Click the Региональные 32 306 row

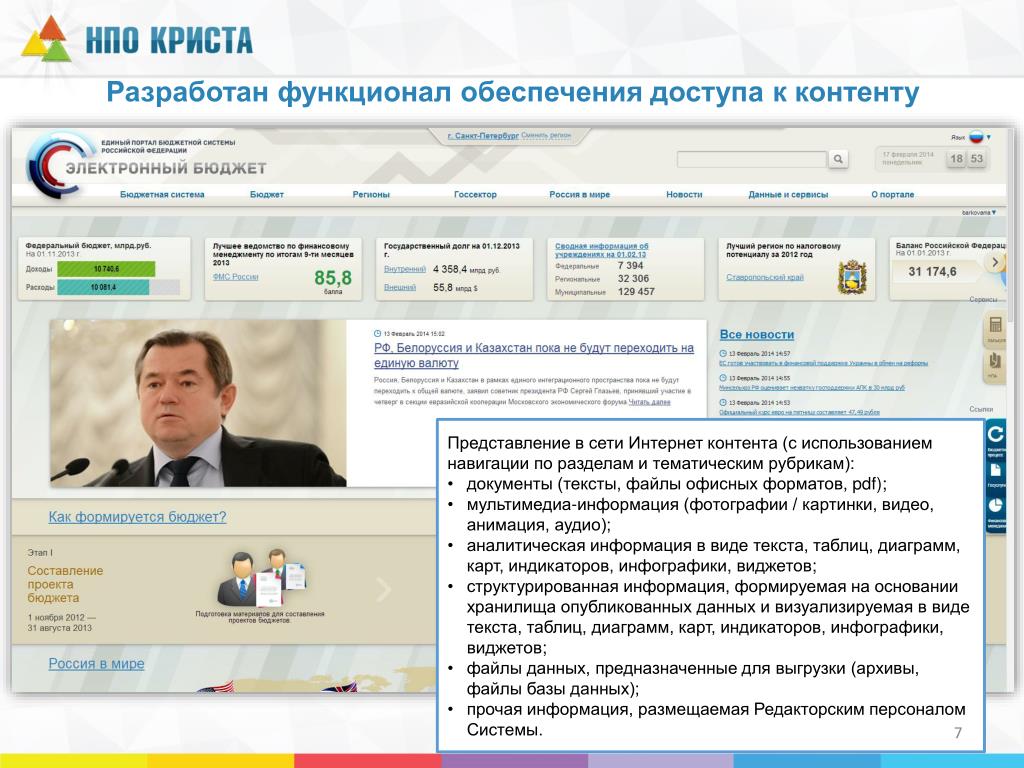pyautogui.click(x=602, y=279)
